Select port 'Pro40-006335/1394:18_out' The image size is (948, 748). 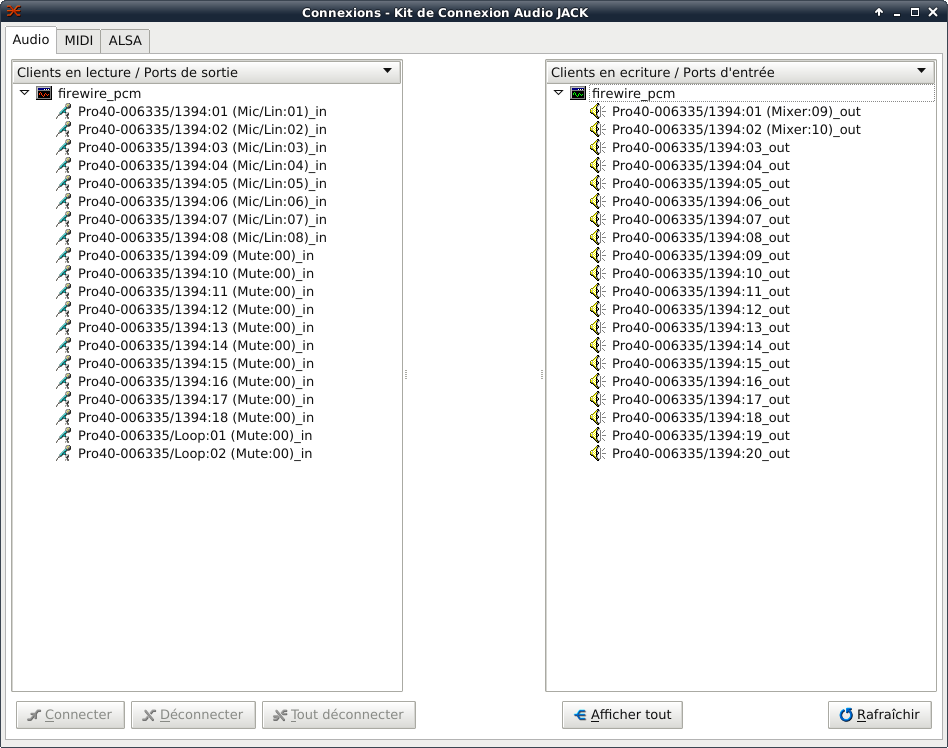701,418
